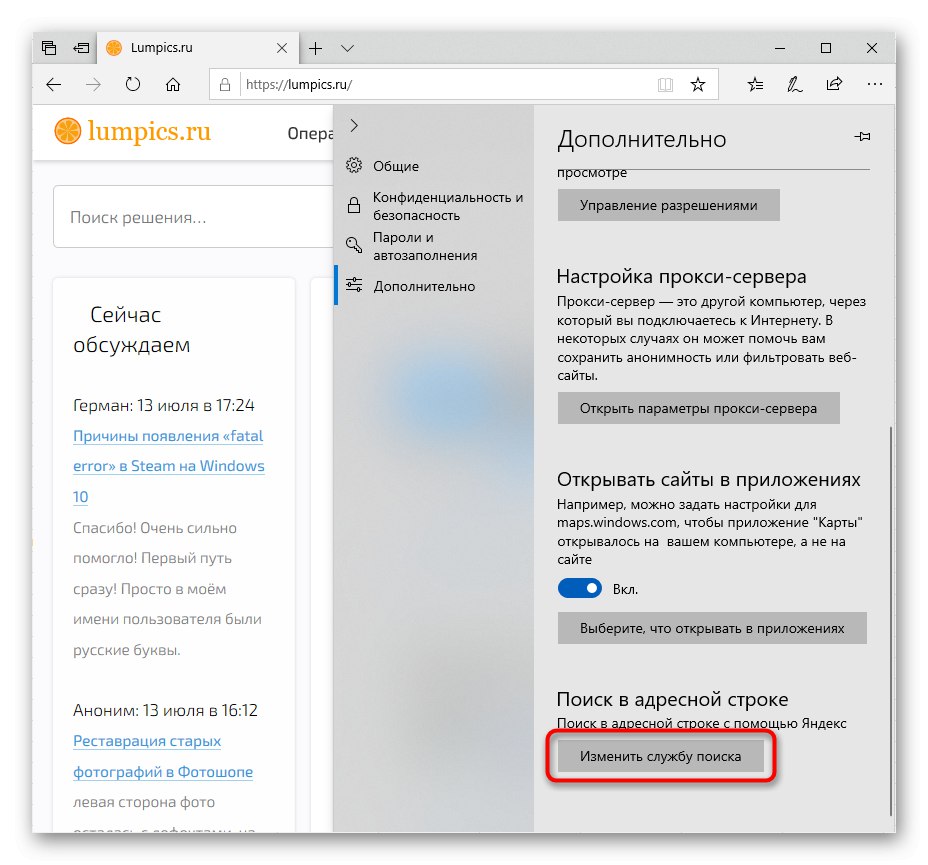Open Пароли и автозаполнение section
Screen dimensions: 928x865
[x=425, y=246]
